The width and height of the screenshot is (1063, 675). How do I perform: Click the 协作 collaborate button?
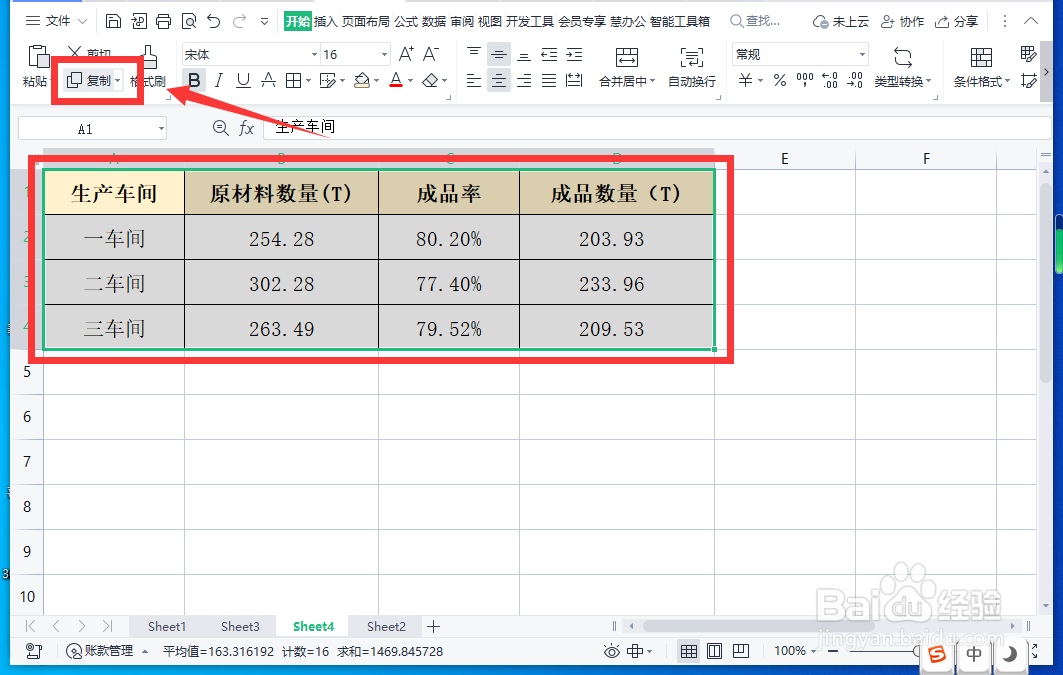(902, 22)
